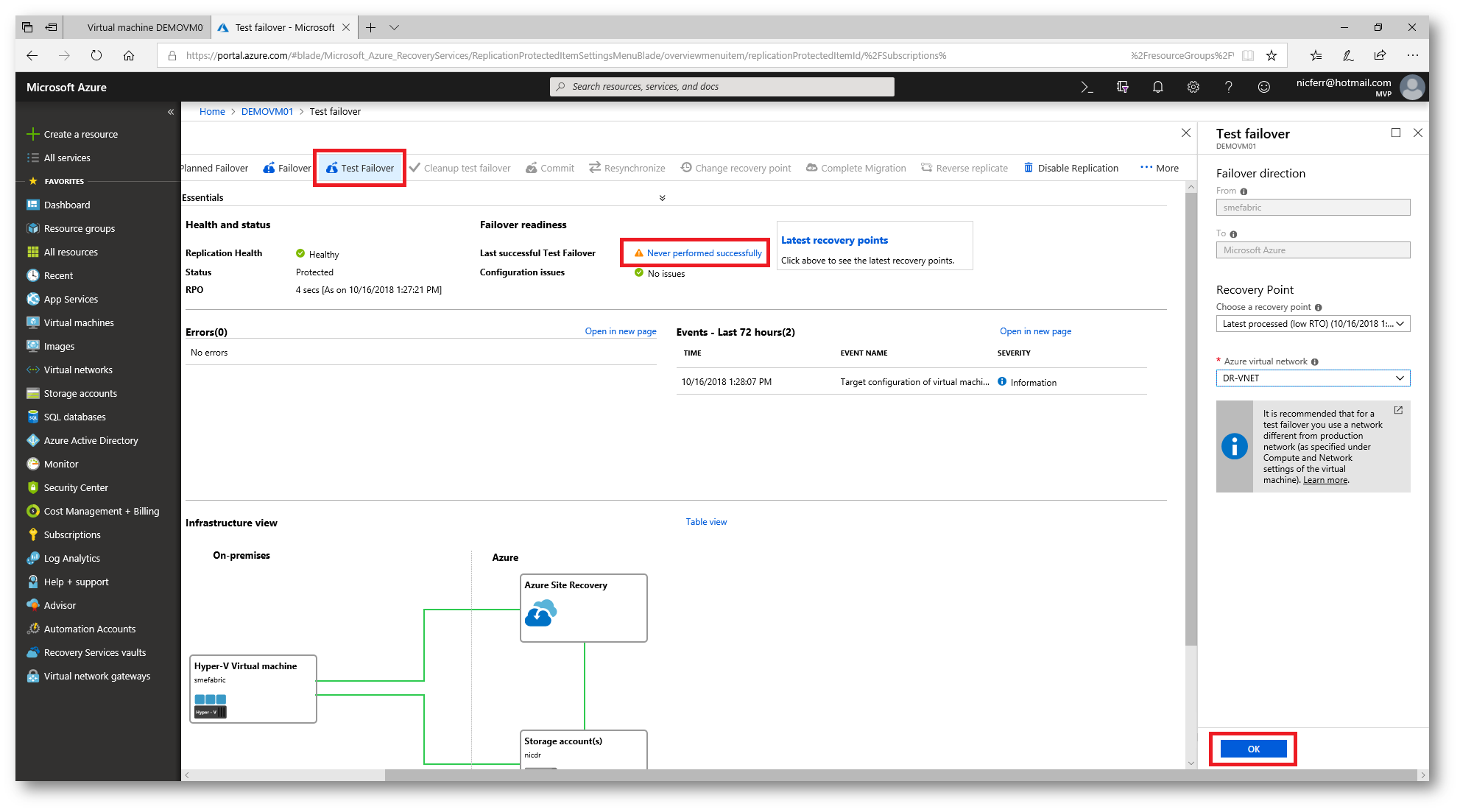Open Recent in the sidebar
The width and height of the screenshot is (1460, 812).
58,275
